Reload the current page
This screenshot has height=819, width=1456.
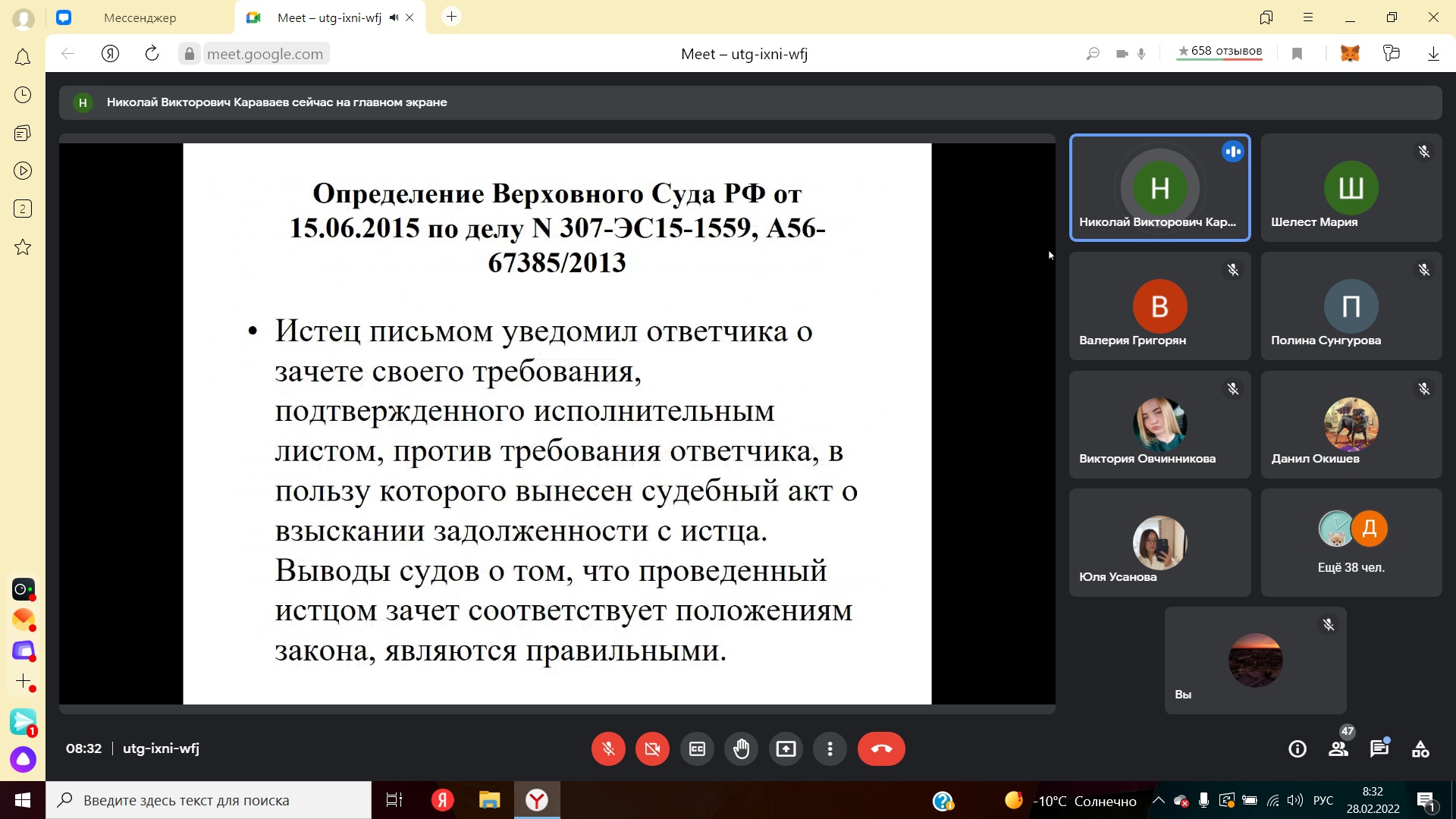(152, 54)
